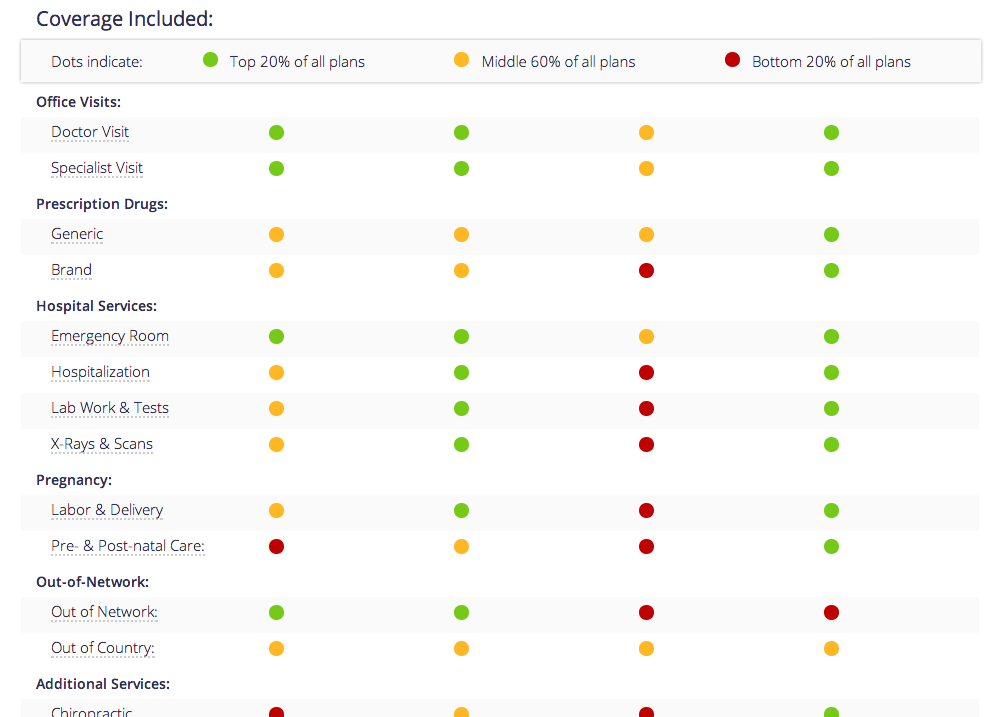Click the Prescription Drugs section heading
The width and height of the screenshot is (989, 717).
point(102,204)
